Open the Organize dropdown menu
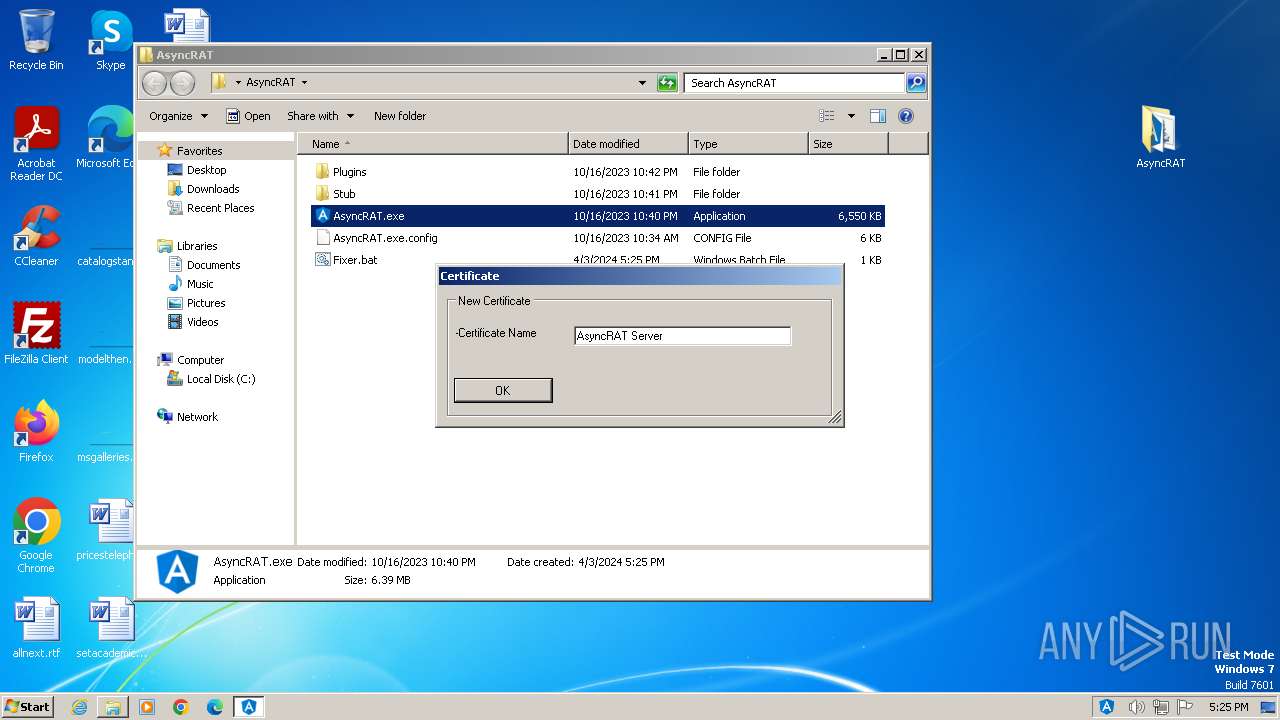The width and height of the screenshot is (1280, 720). pos(178,116)
